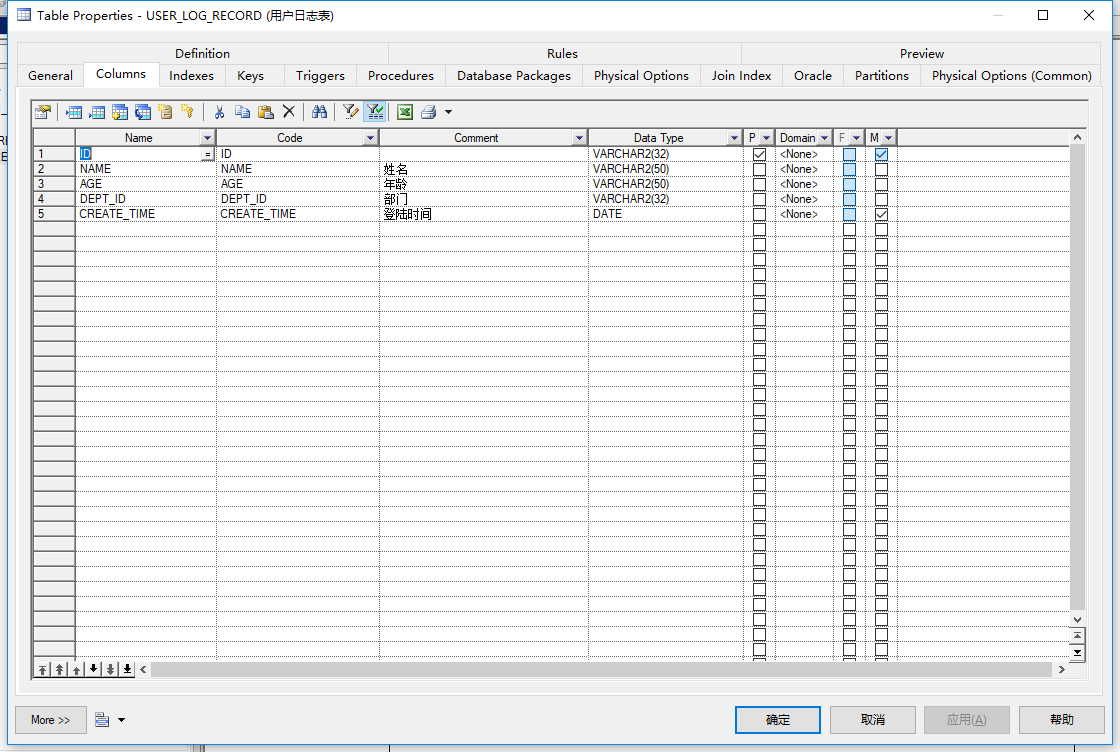This screenshot has height=752, width=1120.
Task: Toggle the P checkbox for the ID row
Action: pyautogui.click(x=759, y=154)
